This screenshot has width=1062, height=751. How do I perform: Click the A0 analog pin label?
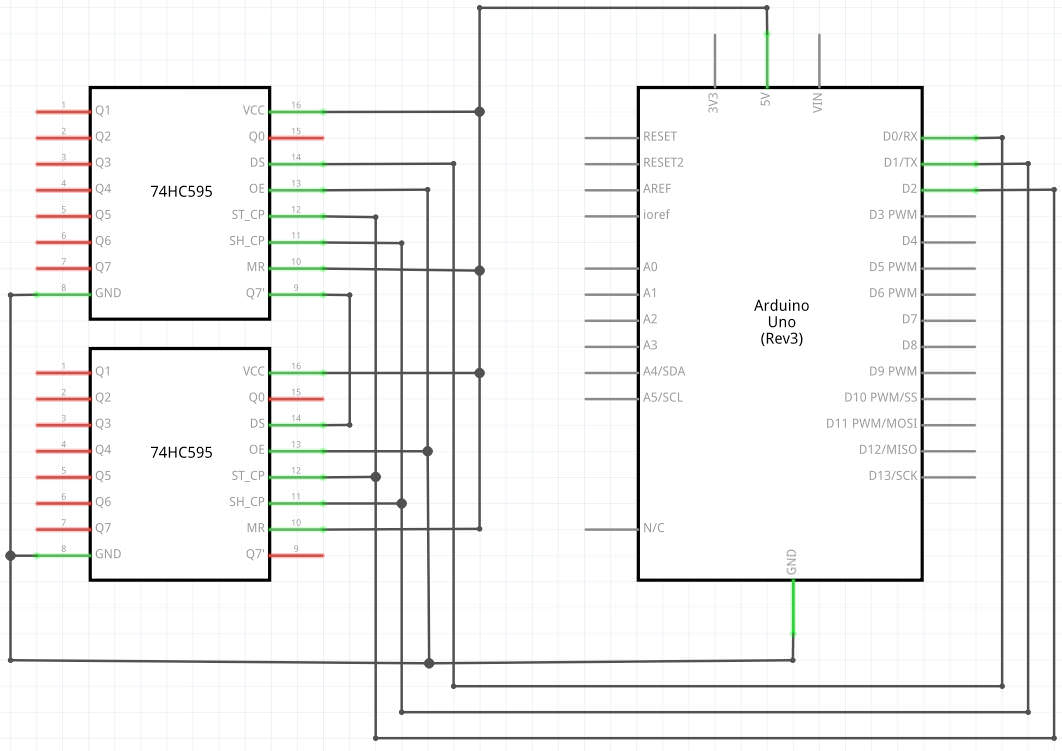(650, 267)
